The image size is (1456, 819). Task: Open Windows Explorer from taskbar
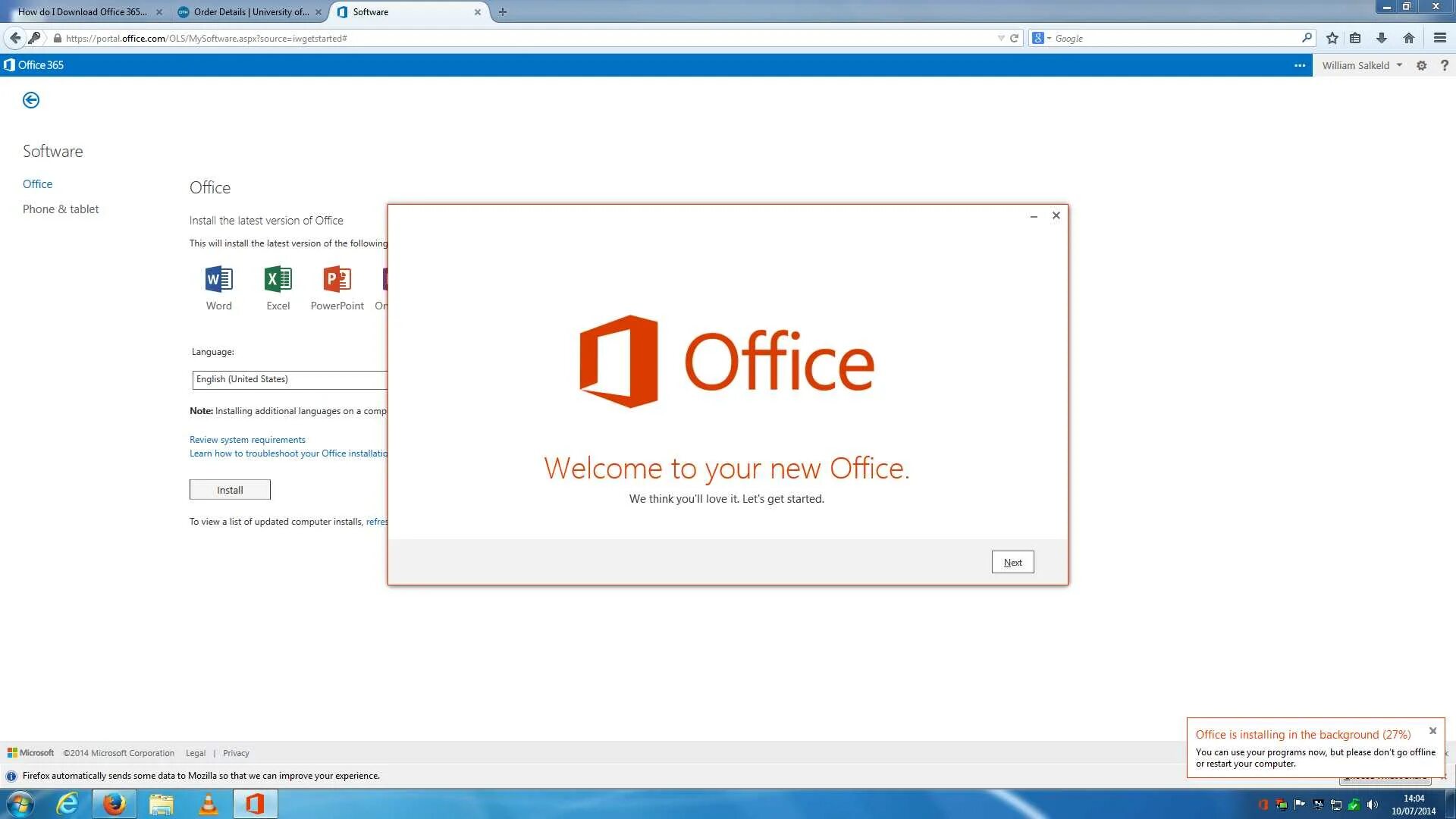pyautogui.click(x=161, y=804)
